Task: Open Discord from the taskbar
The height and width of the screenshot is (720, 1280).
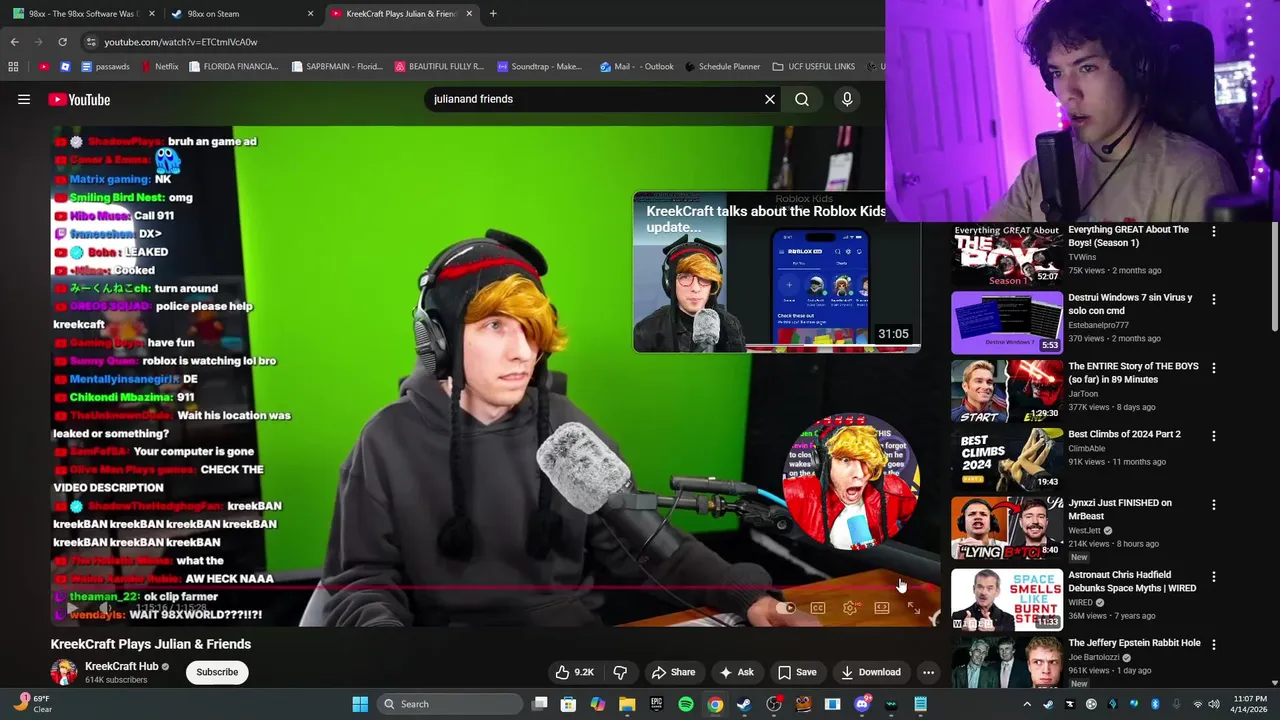Action: 862,704
